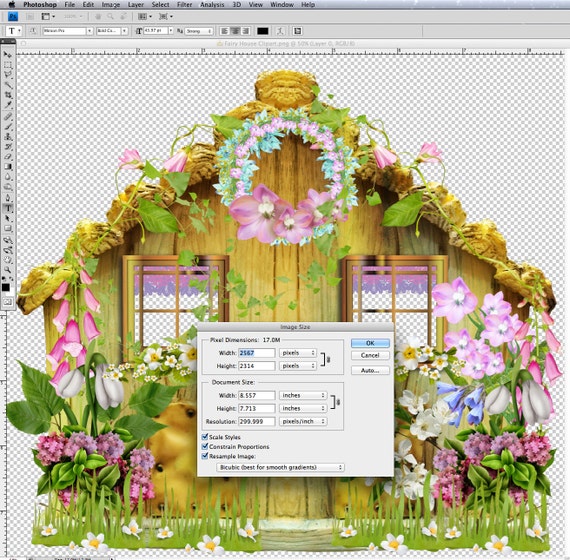Click the Resolution input field

click(257, 421)
